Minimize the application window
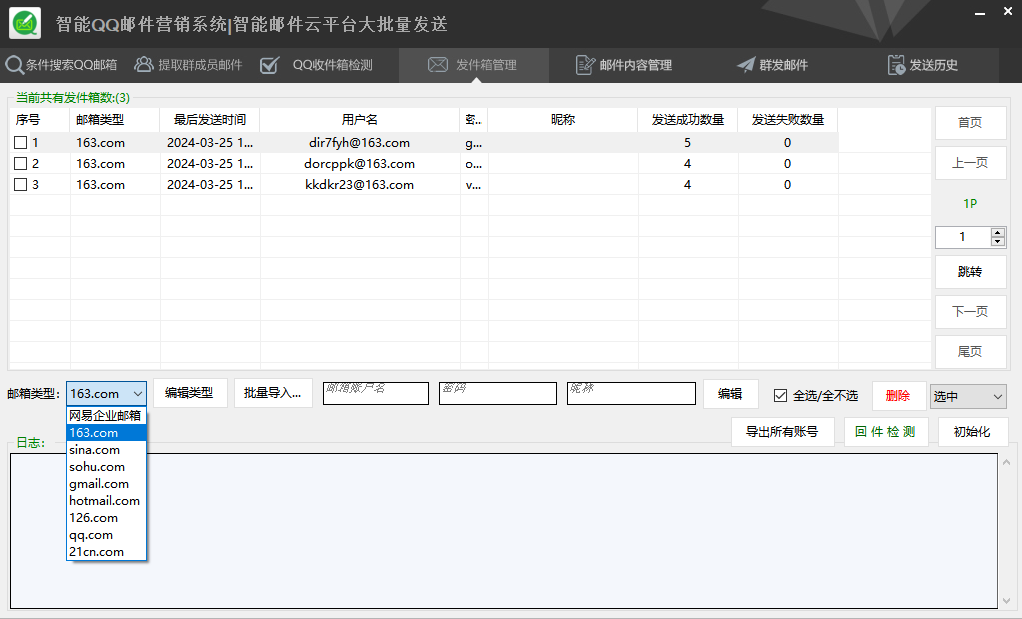Screen dimensions: 1022x619 [980, 12]
